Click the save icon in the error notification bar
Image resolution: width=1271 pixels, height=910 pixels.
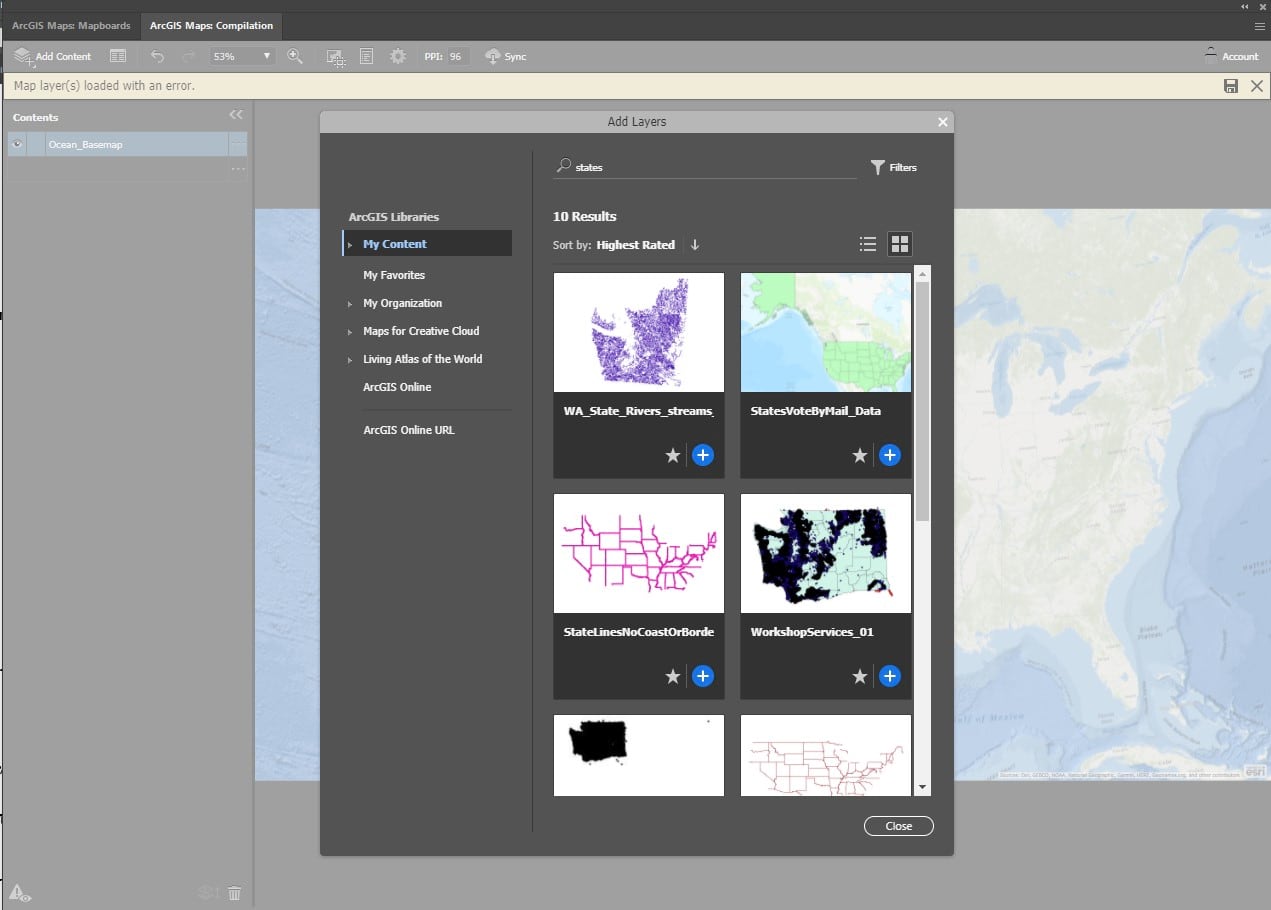pyautogui.click(x=1231, y=86)
